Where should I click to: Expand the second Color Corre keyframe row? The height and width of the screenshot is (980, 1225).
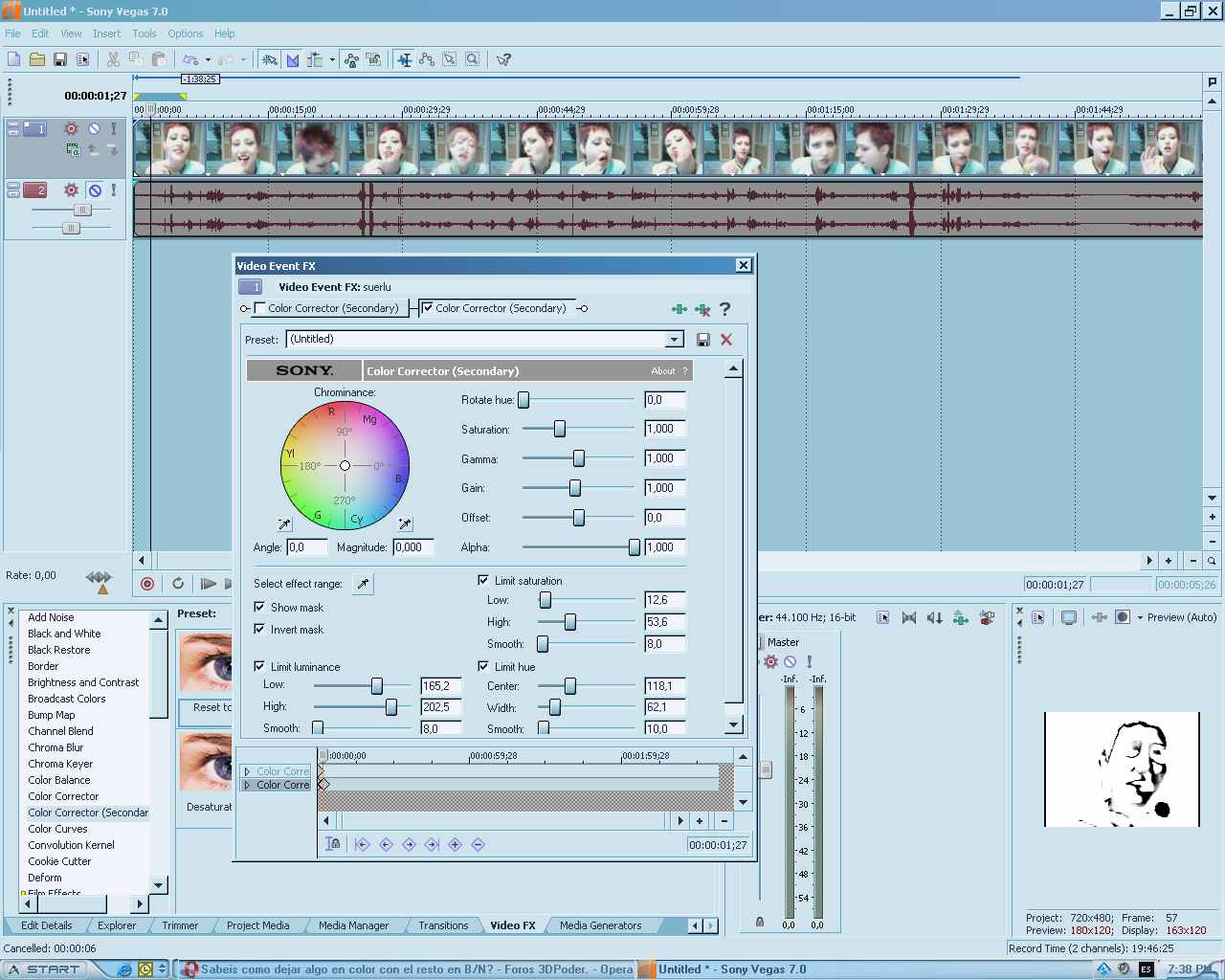point(247,785)
